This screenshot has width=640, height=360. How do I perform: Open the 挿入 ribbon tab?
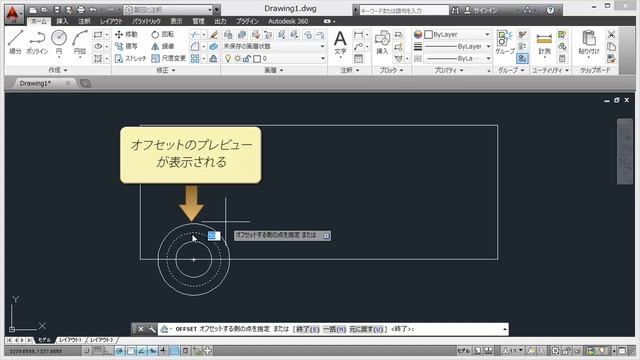pyautogui.click(x=62, y=21)
